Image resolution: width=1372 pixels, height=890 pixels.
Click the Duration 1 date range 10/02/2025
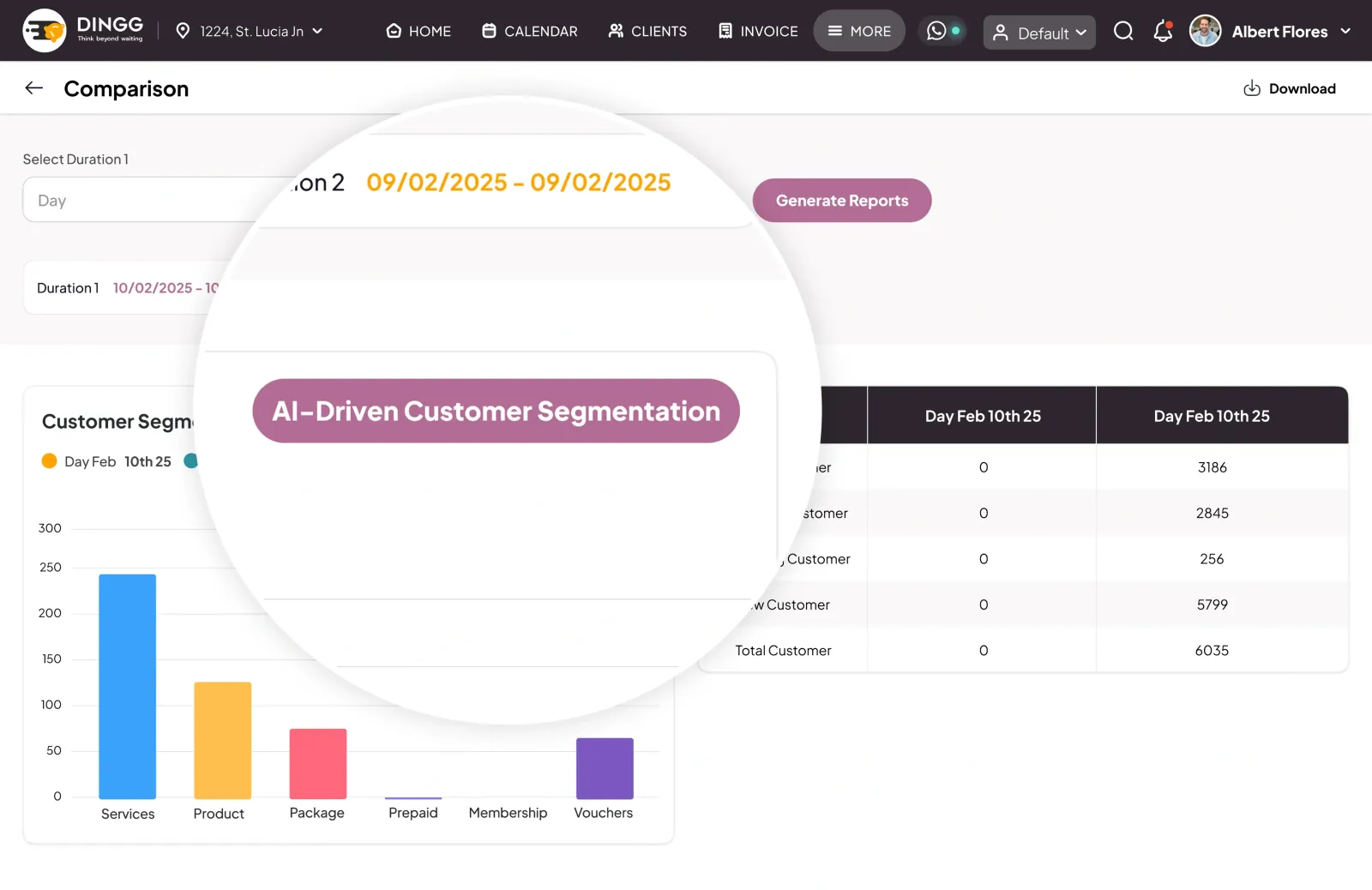pos(165,288)
